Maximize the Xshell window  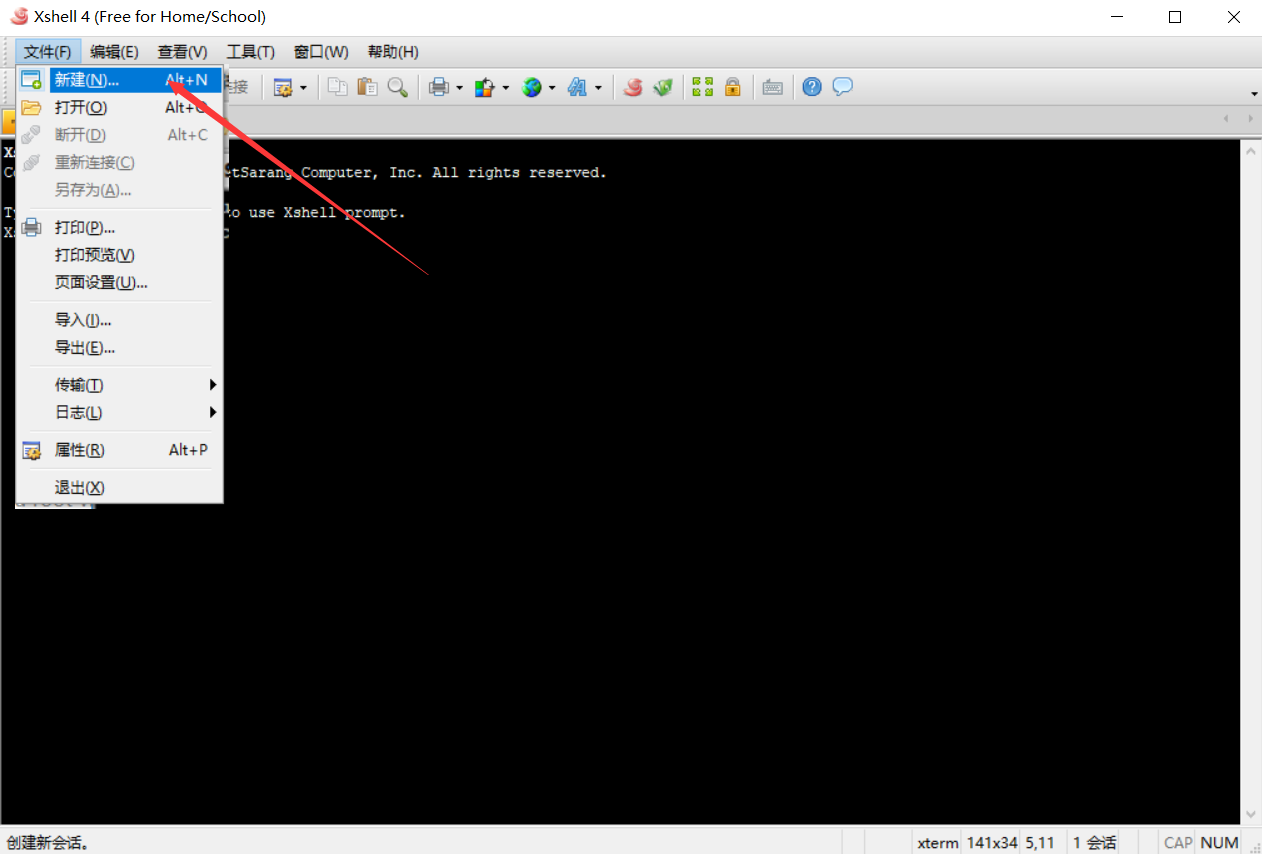coord(1175,17)
